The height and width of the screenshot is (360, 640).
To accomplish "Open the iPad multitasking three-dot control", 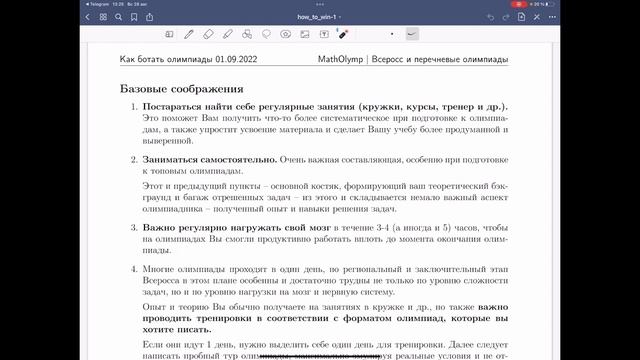I will [320, 4].
